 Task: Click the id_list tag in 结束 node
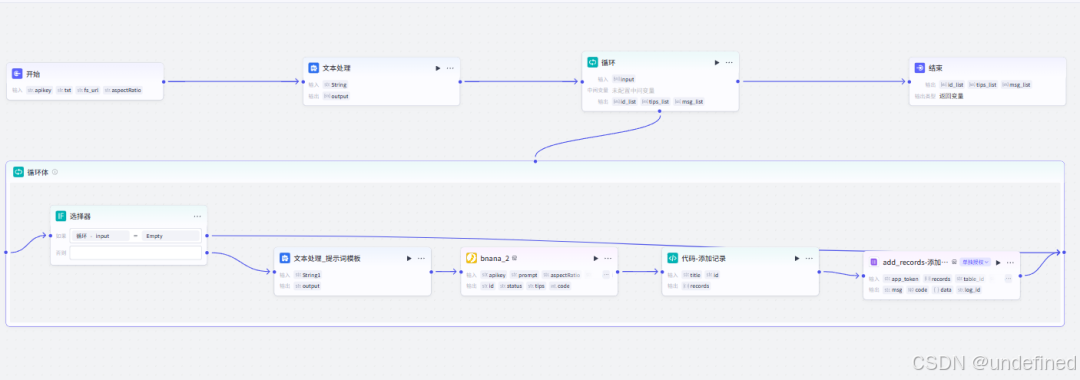[952, 85]
